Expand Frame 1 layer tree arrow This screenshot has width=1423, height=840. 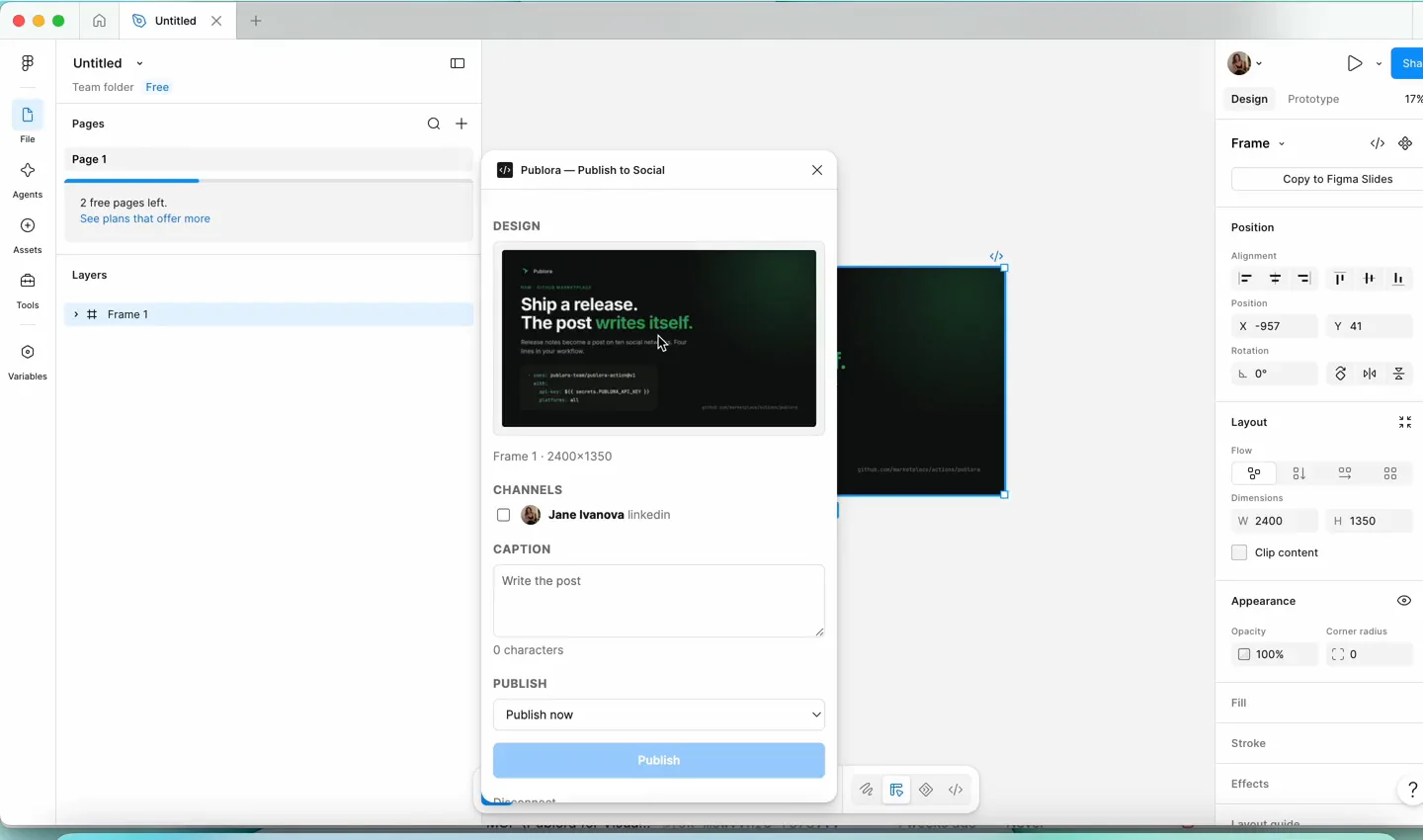76,314
